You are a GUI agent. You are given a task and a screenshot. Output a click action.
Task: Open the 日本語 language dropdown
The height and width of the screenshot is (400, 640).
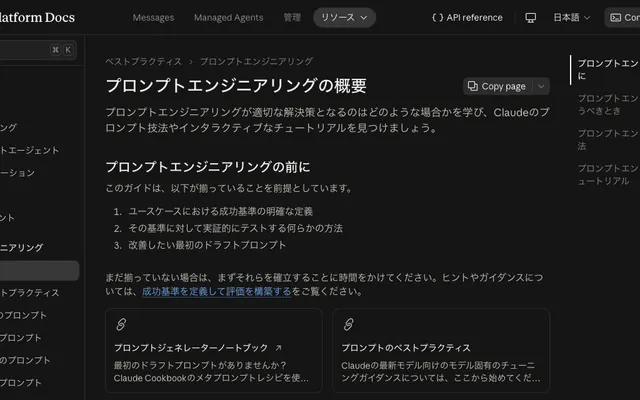571,18
